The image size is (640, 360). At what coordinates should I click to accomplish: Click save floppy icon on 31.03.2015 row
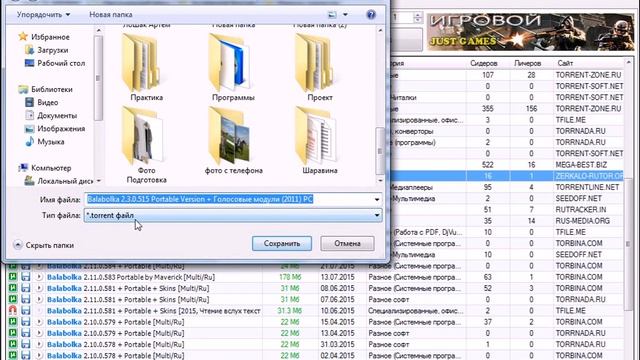(26, 344)
